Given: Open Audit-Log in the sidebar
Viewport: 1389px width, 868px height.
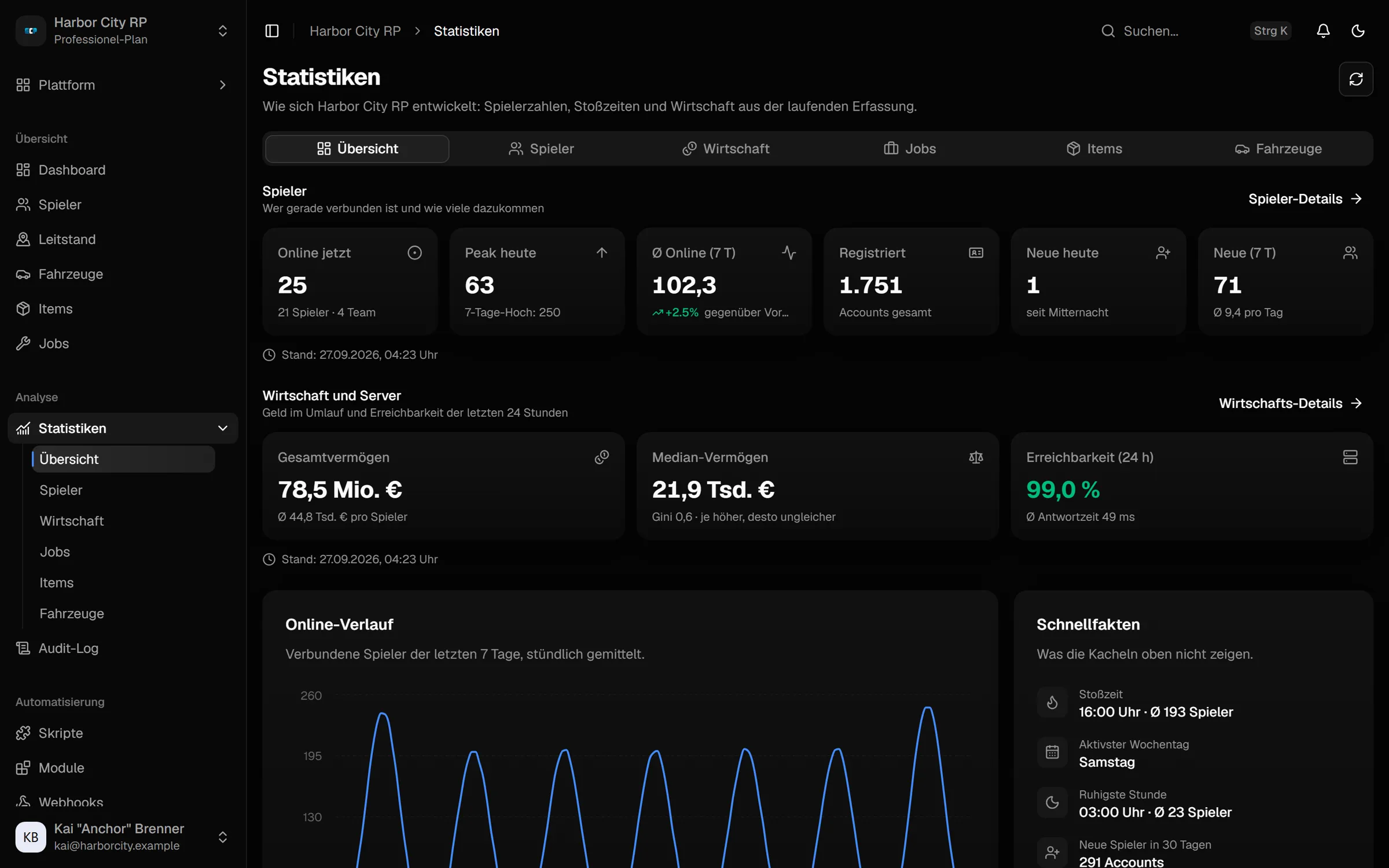Looking at the screenshot, I should [123, 648].
